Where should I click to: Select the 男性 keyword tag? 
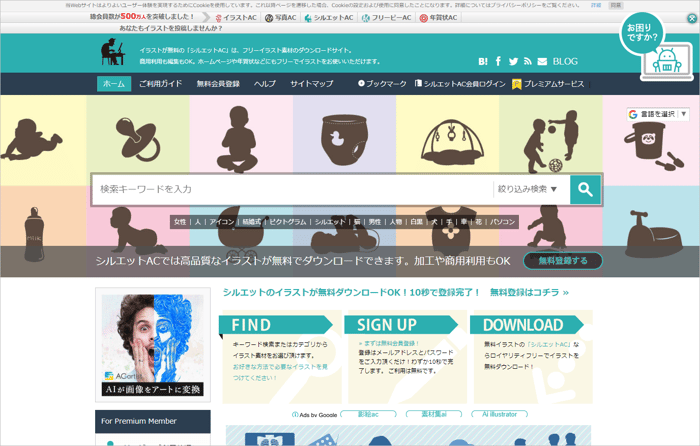375,222
